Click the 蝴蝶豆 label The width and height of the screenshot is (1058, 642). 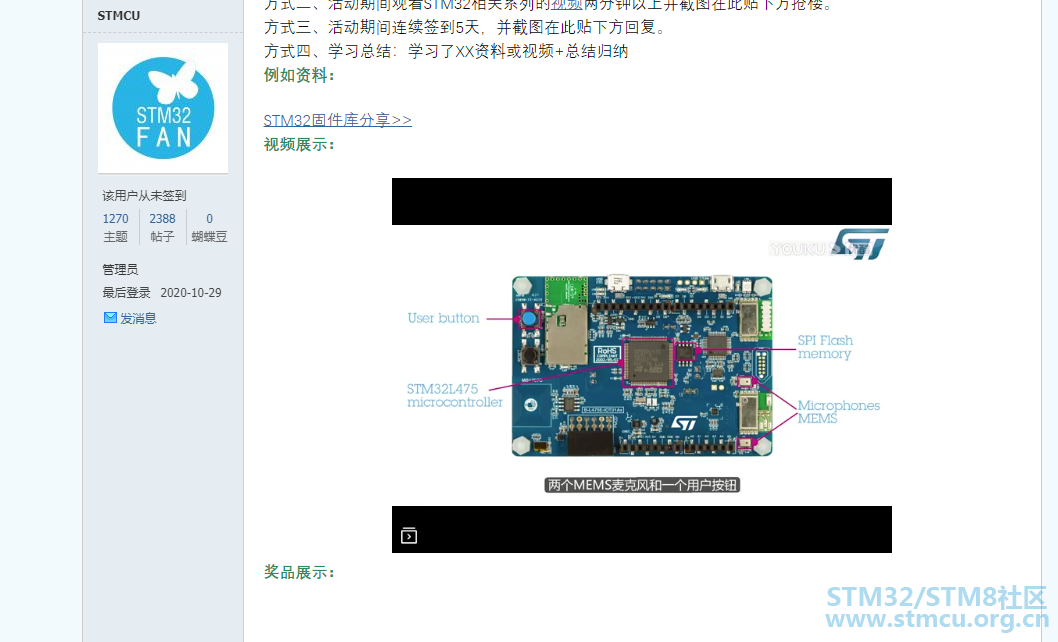coord(209,237)
